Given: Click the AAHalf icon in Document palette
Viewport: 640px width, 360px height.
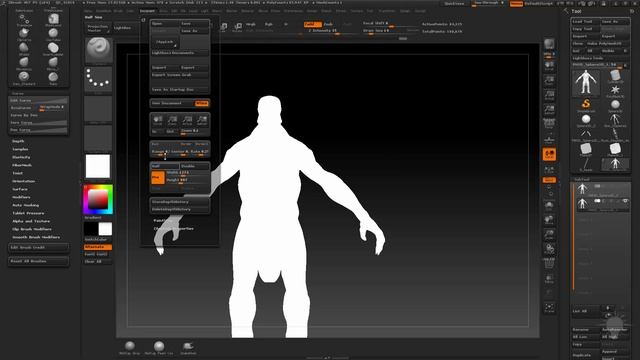Looking at the screenshot, I should pos(202,120).
